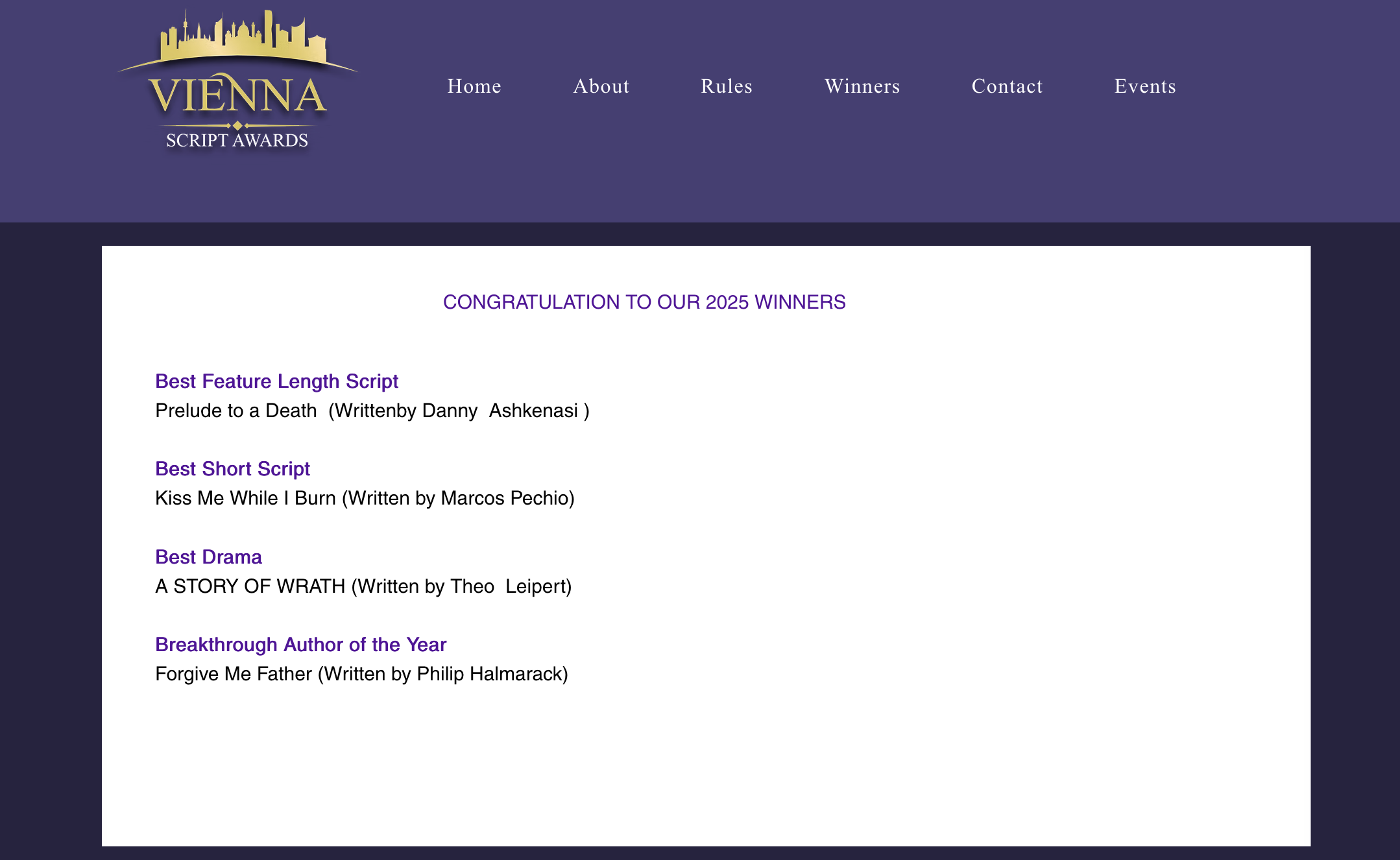Click the SCRIPT AWARDS text in logo
This screenshot has width=1400, height=860.
pos(237,140)
